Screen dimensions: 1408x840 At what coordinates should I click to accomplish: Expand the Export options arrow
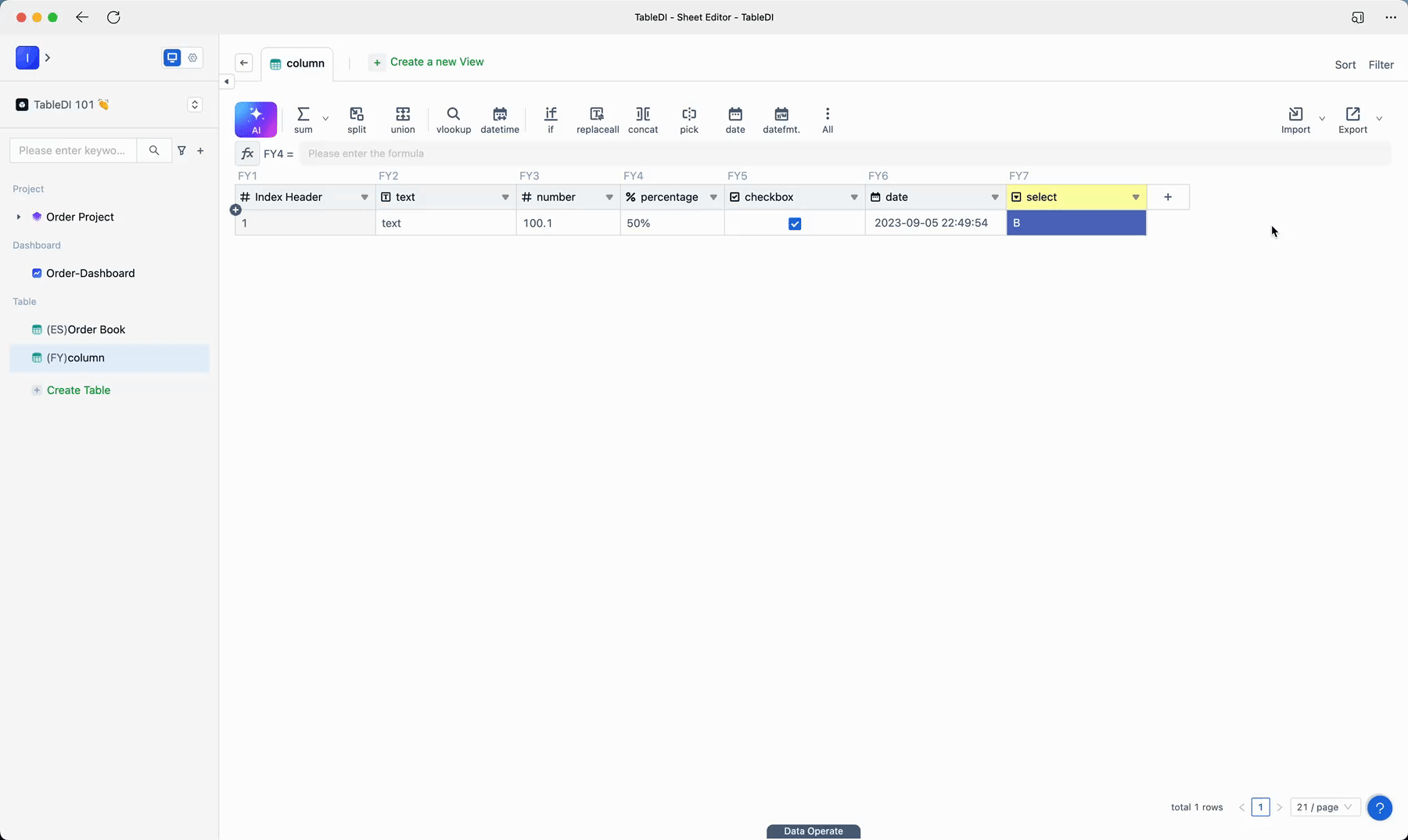(1379, 119)
